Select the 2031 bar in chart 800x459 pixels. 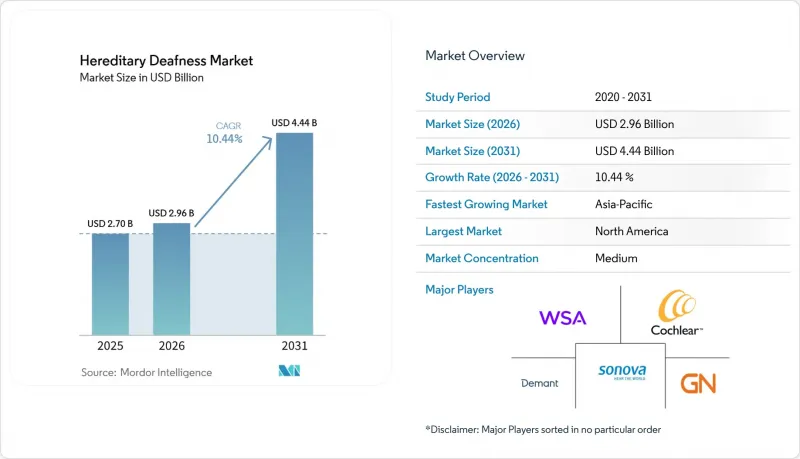[294, 234]
